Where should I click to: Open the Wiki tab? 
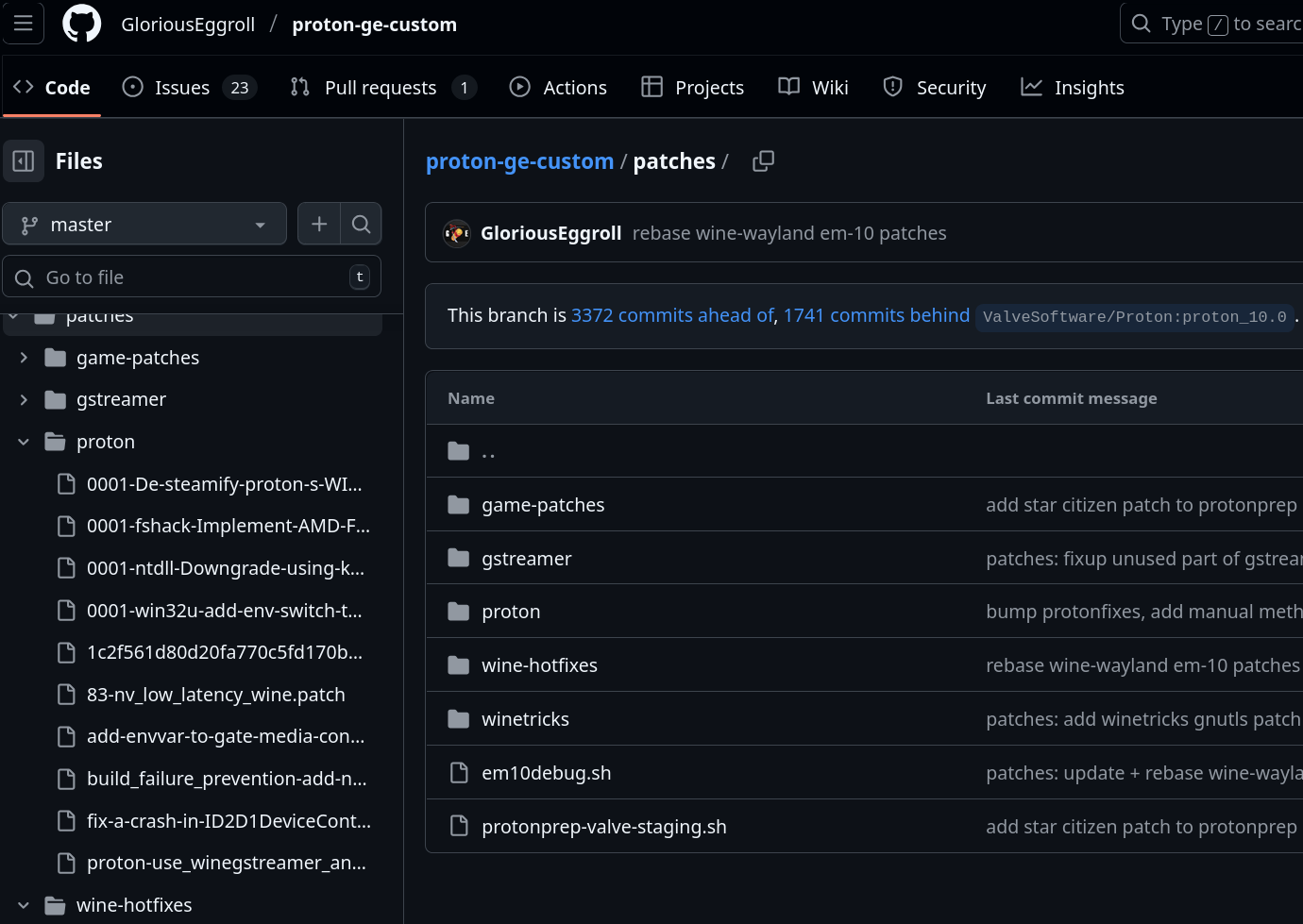[813, 88]
